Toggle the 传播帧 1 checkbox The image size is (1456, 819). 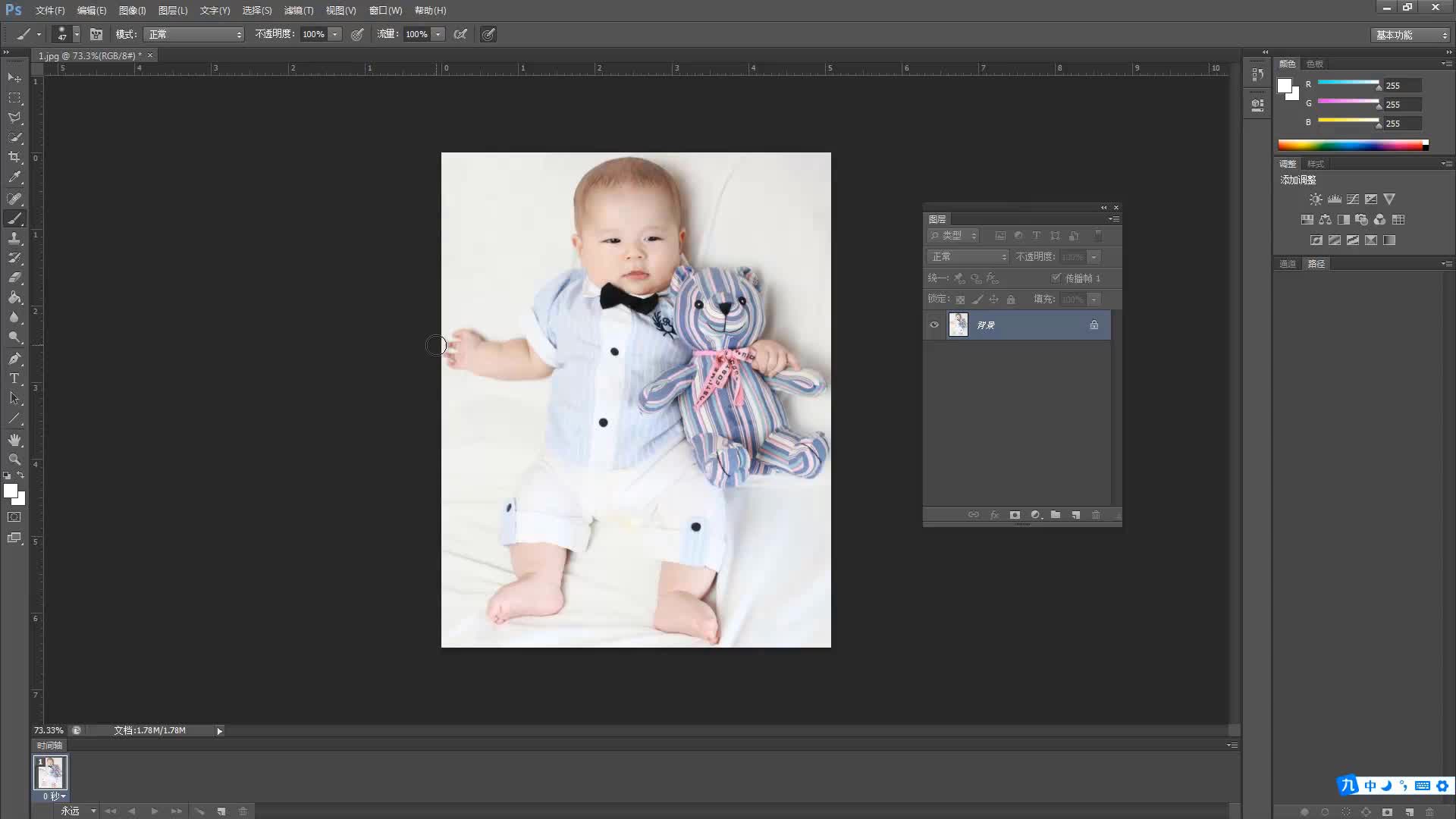point(1056,278)
